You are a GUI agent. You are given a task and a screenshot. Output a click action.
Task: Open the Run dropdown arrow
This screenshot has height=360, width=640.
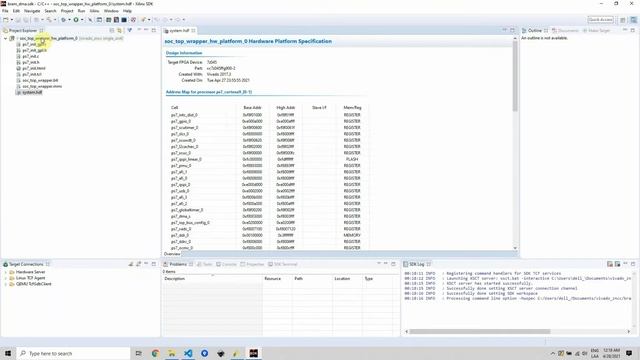(82, 20)
